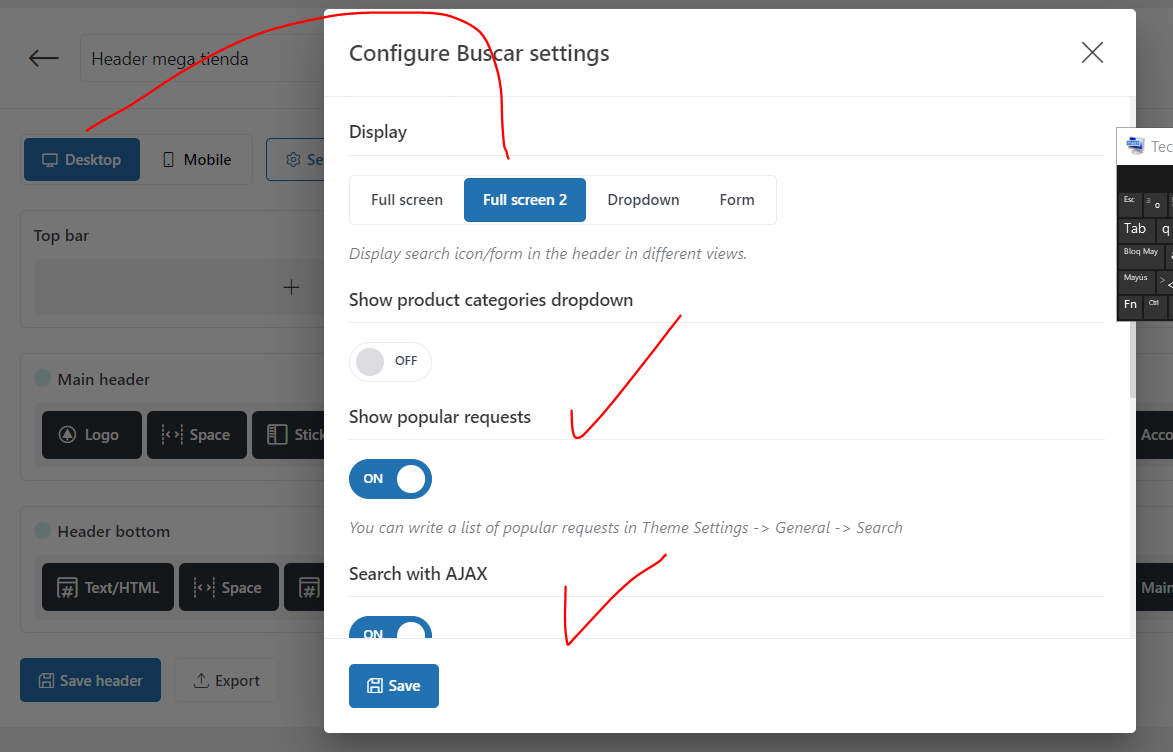Choose the Dropdown display option
The image size is (1173, 752).
click(x=643, y=200)
